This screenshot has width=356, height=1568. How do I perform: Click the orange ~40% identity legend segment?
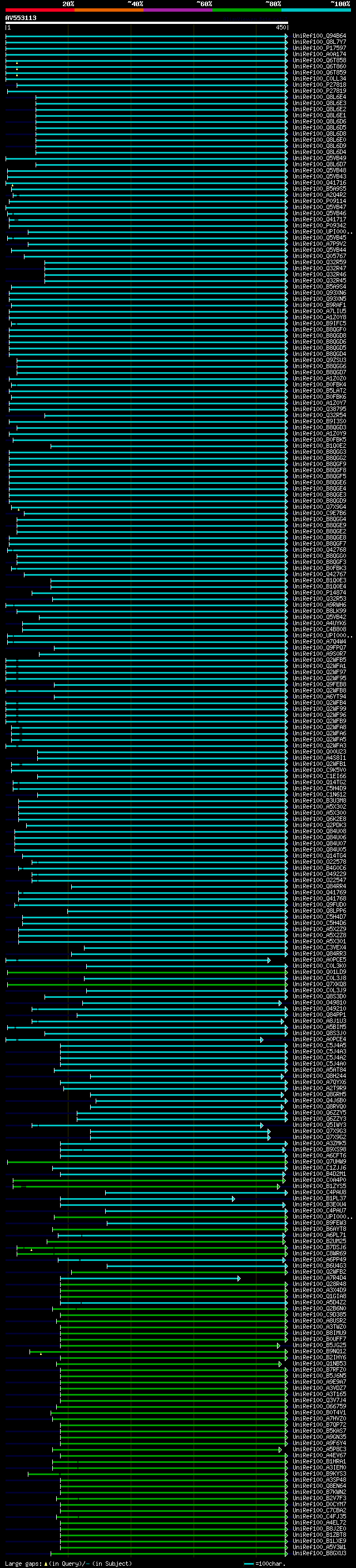[109, 10]
